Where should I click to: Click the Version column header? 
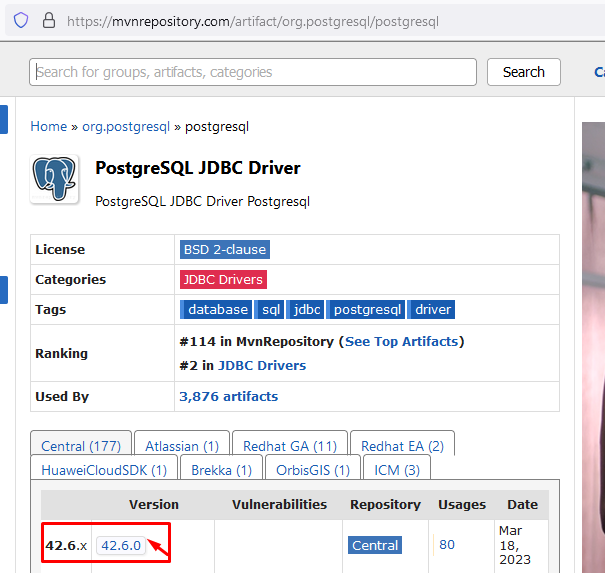click(x=154, y=504)
